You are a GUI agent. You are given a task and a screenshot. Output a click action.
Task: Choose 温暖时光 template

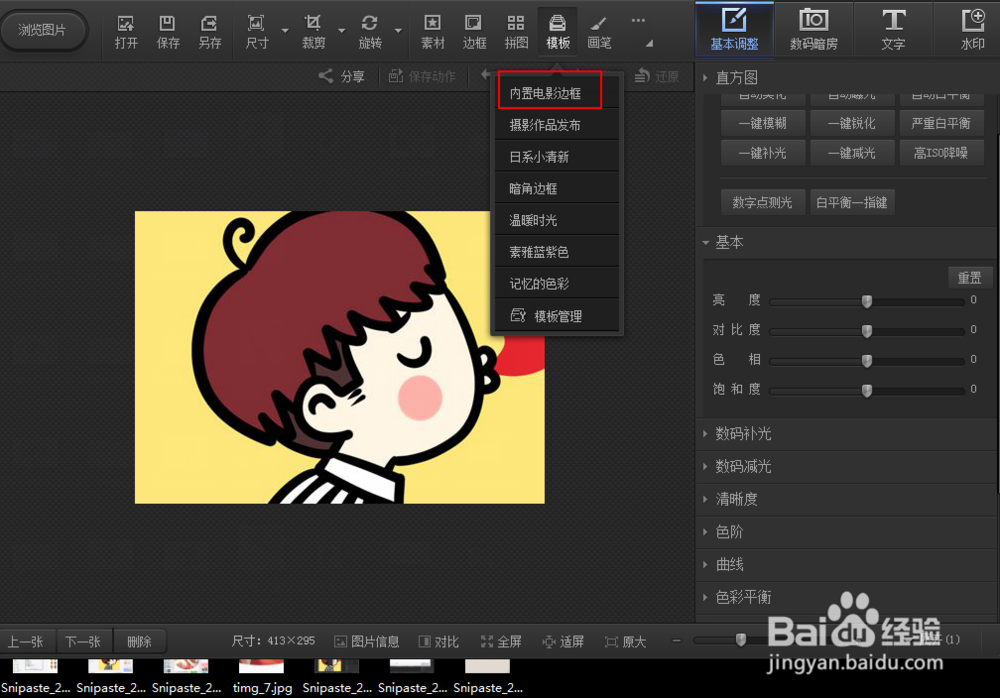[557, 221]
